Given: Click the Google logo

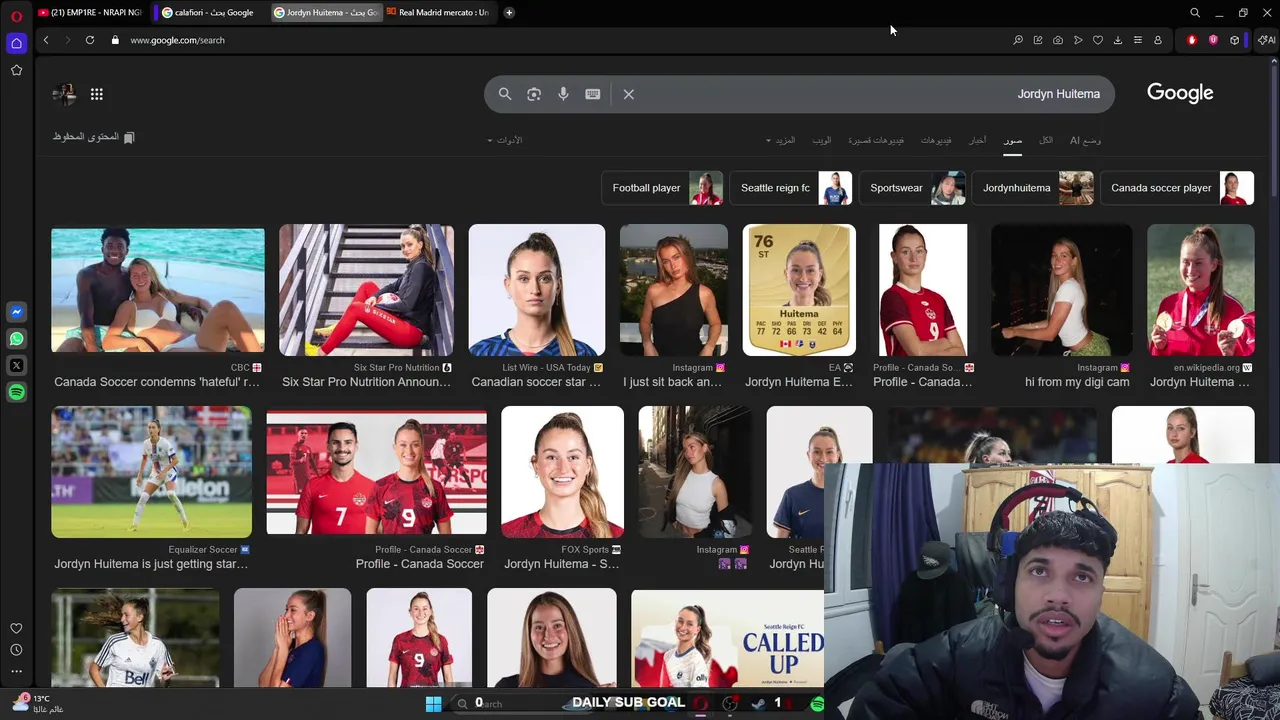Looking at the screenshot, I should click(1180, 93).
